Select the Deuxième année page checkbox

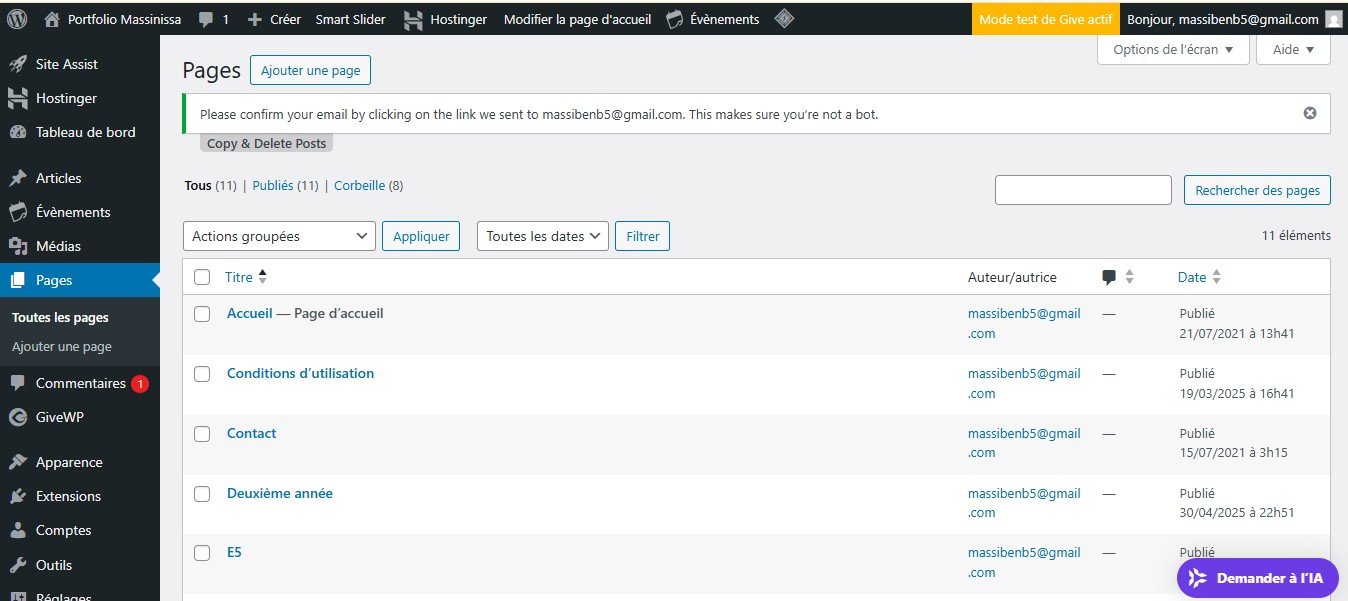pyautogui.click(x=202, y=494)
